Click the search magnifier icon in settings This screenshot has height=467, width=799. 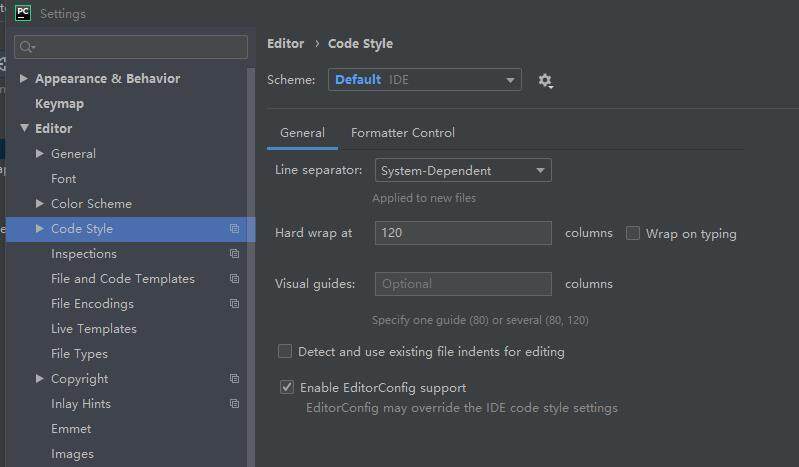[x=27, y=47]
